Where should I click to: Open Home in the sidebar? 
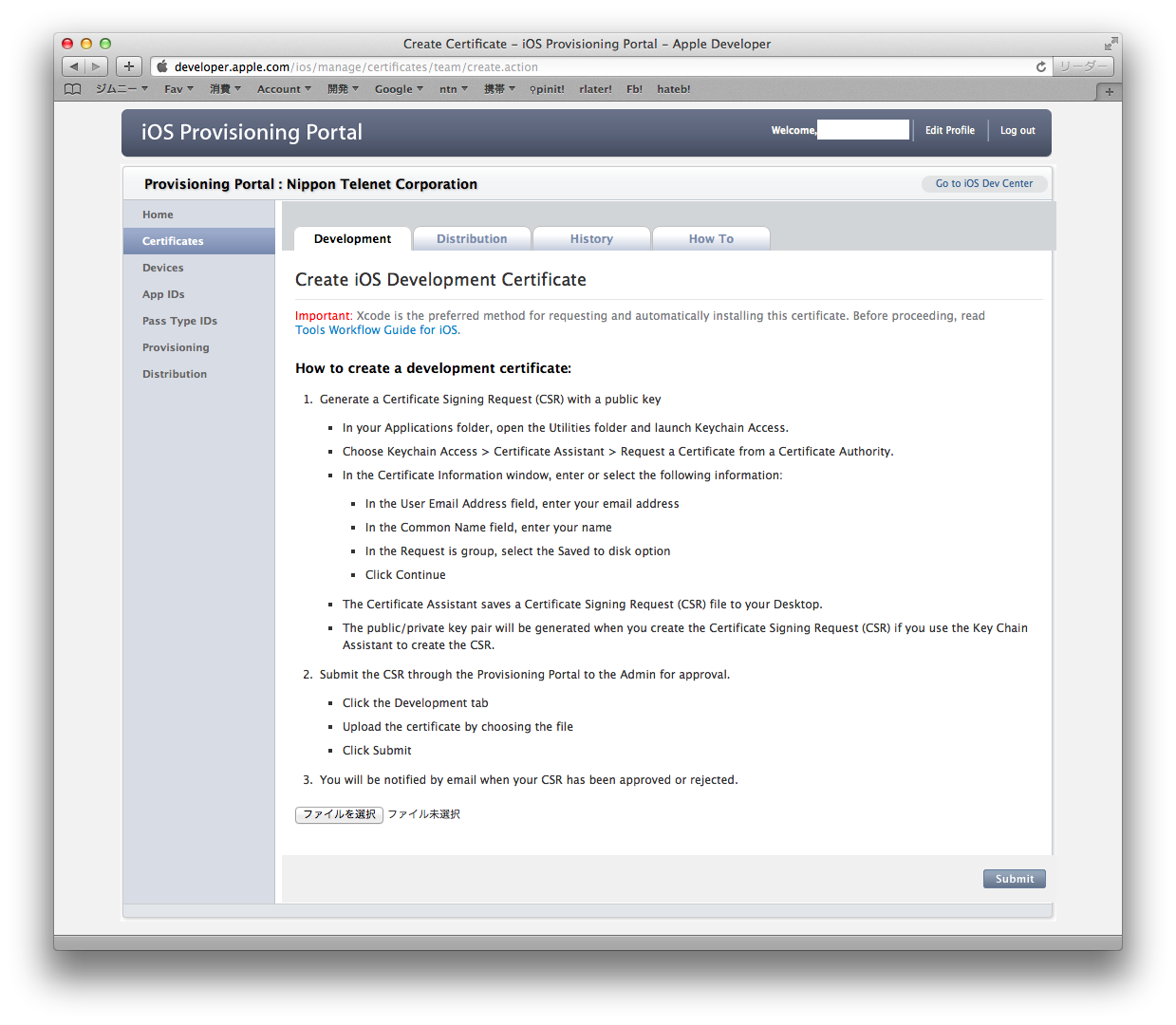(199, 214)
